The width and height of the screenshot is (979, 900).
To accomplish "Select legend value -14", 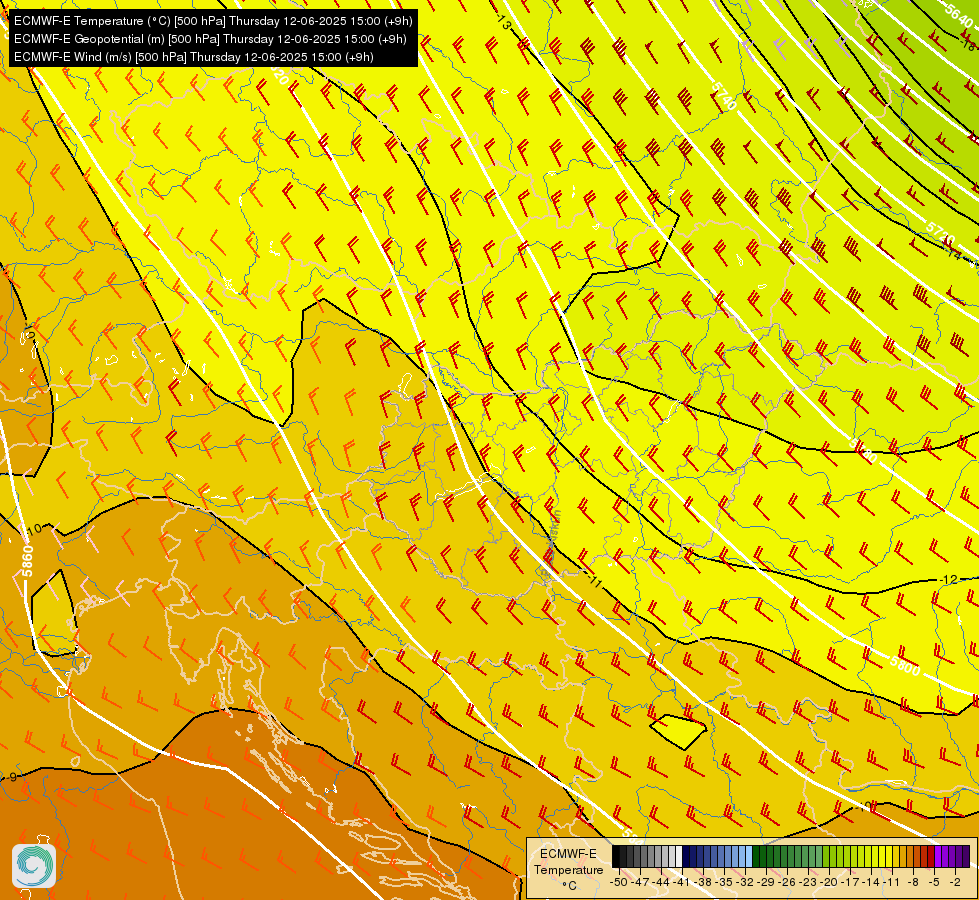I will [x=872, y=882].
